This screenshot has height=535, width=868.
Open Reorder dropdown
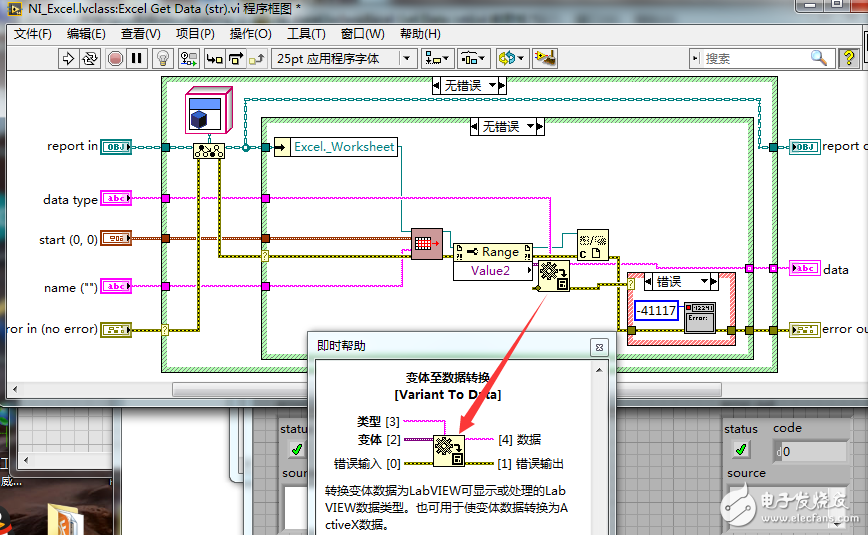(512, 58)
